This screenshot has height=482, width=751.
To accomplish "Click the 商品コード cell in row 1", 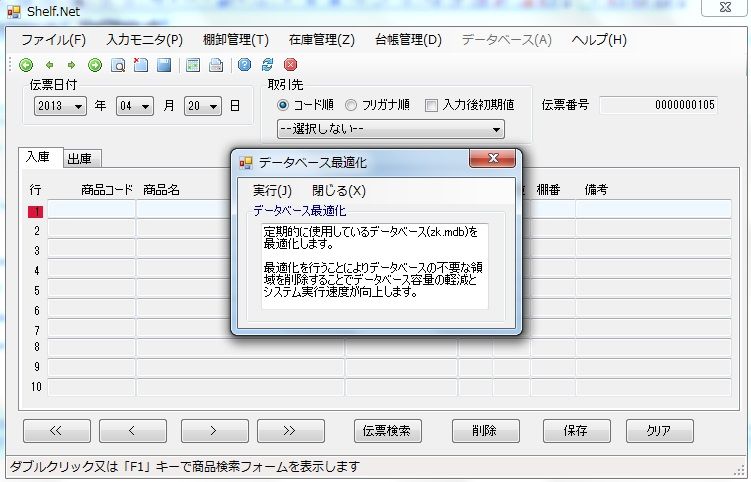I will [91, 209].
